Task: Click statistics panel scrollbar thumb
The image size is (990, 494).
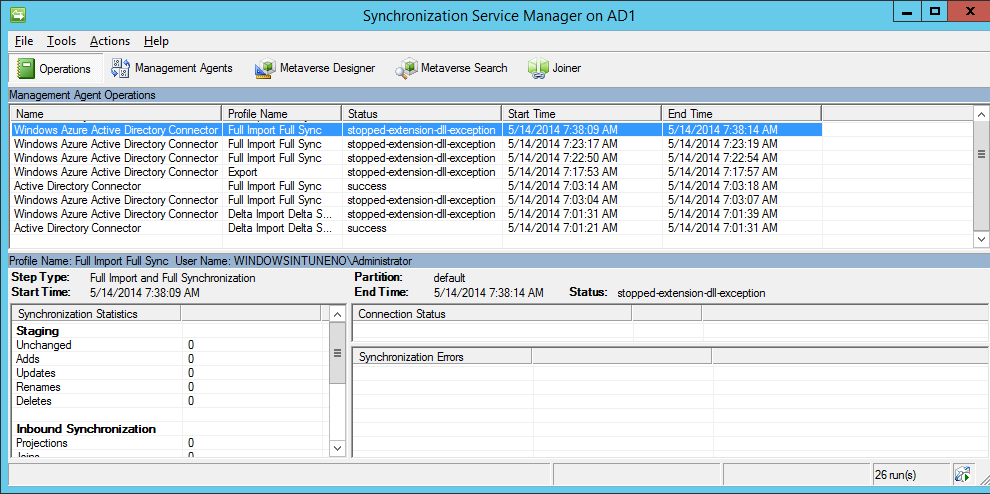Action: [338, 352]
